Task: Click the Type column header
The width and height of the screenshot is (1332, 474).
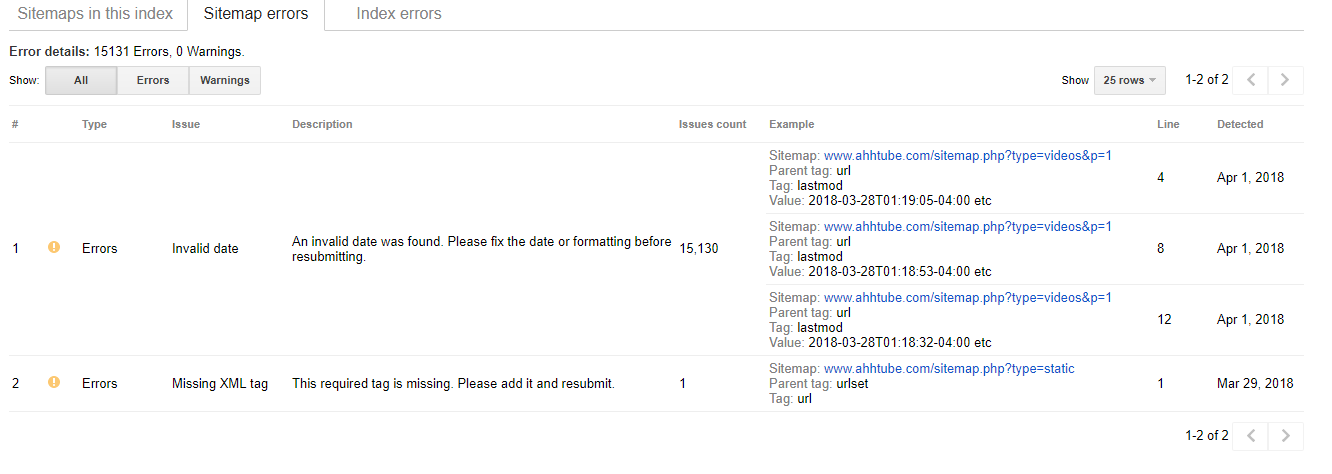Action: click(94, 124)
